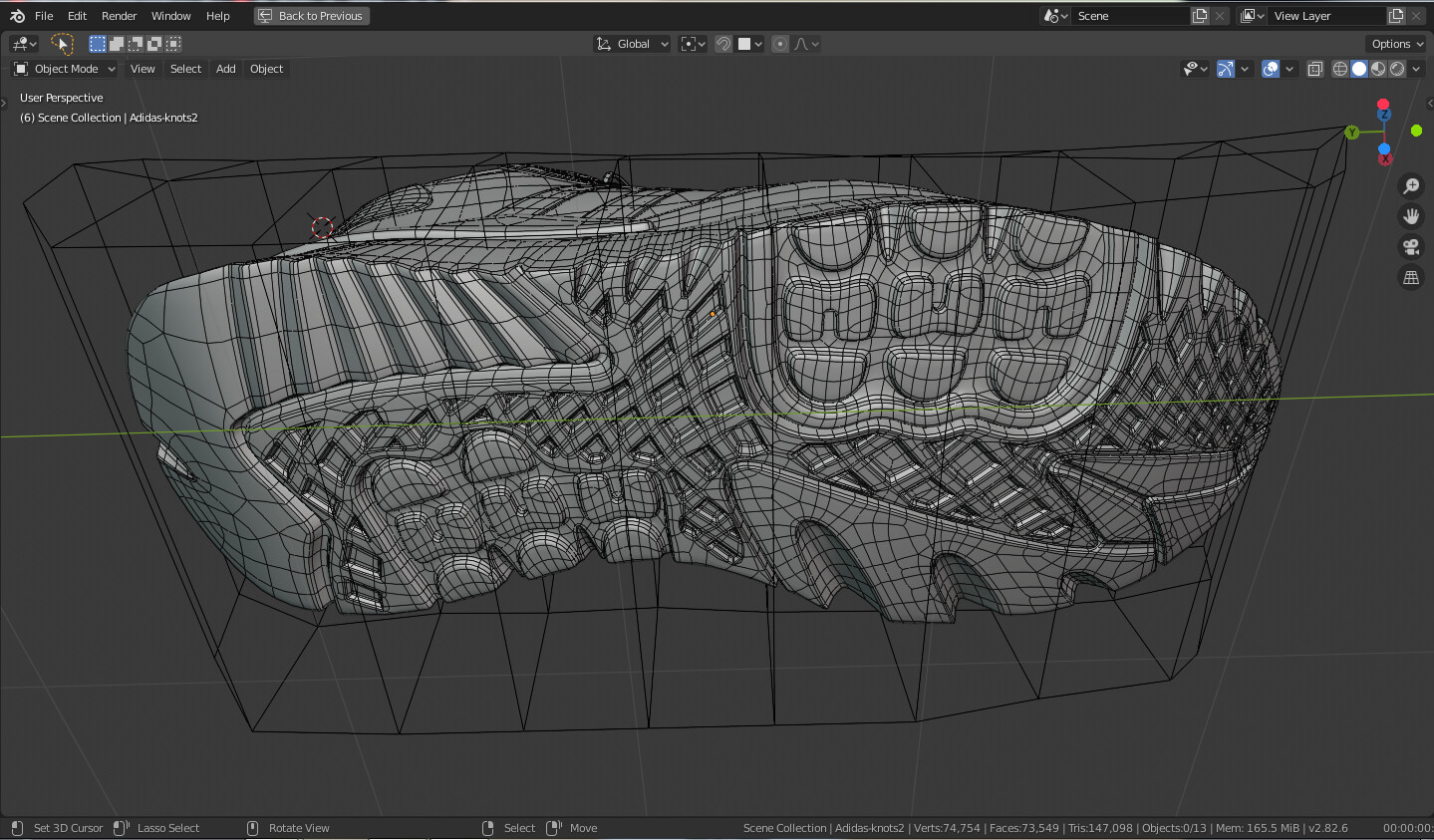
Task: Open the Object Mode dropdown
Action: [65, 69]
